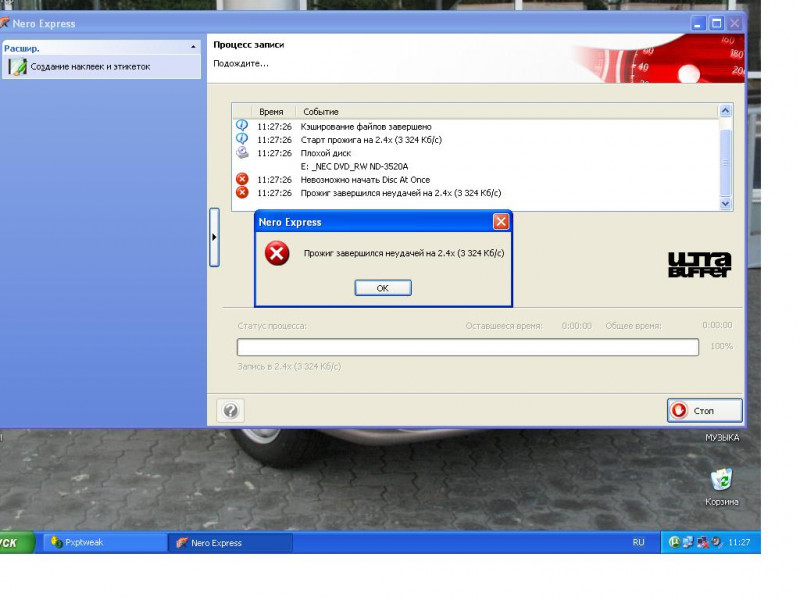Click the event log scrollbar up arrow
The image size is (800, 600).
[x=725, y=111]
